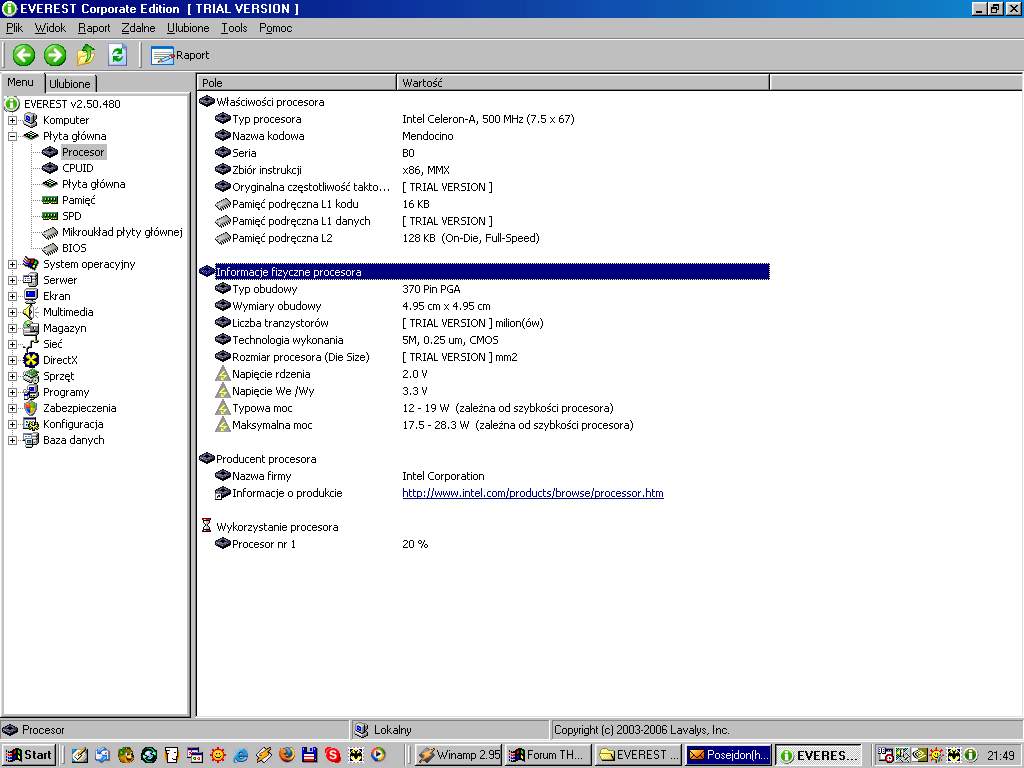Open the Raport toolbar button

tap(180, 56)
